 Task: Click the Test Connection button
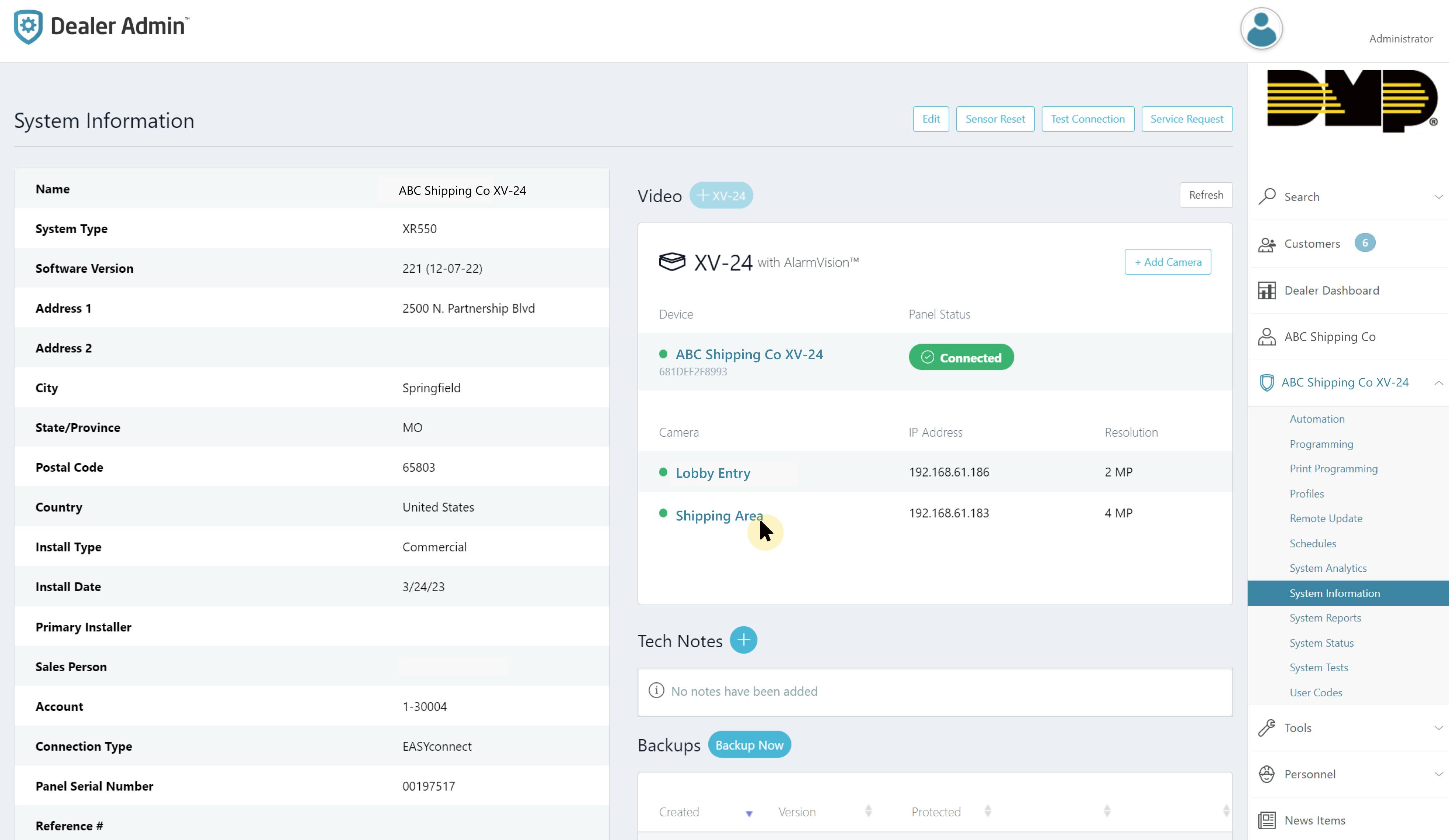1087,119
